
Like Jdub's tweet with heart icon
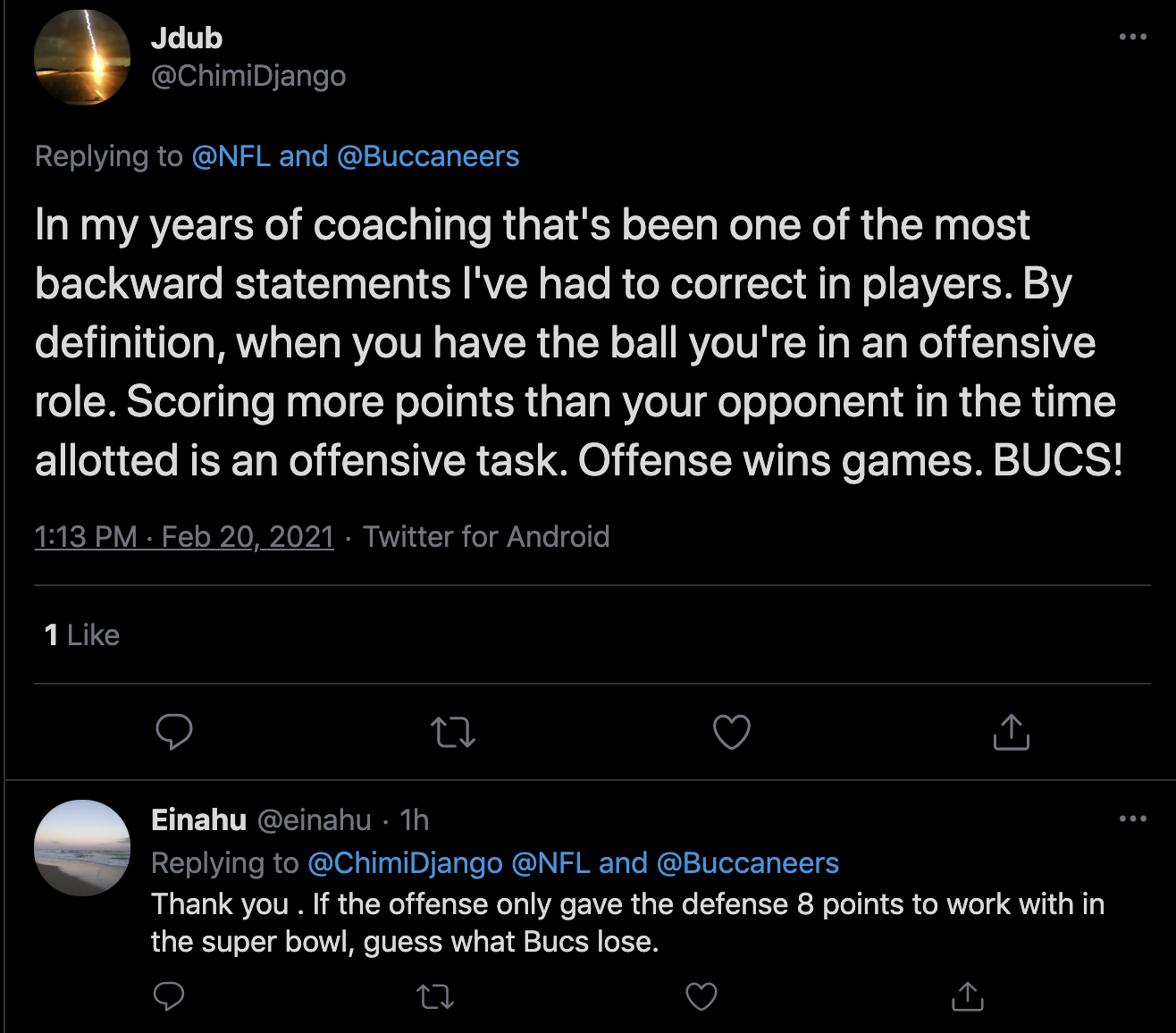[x=732, y=733]
